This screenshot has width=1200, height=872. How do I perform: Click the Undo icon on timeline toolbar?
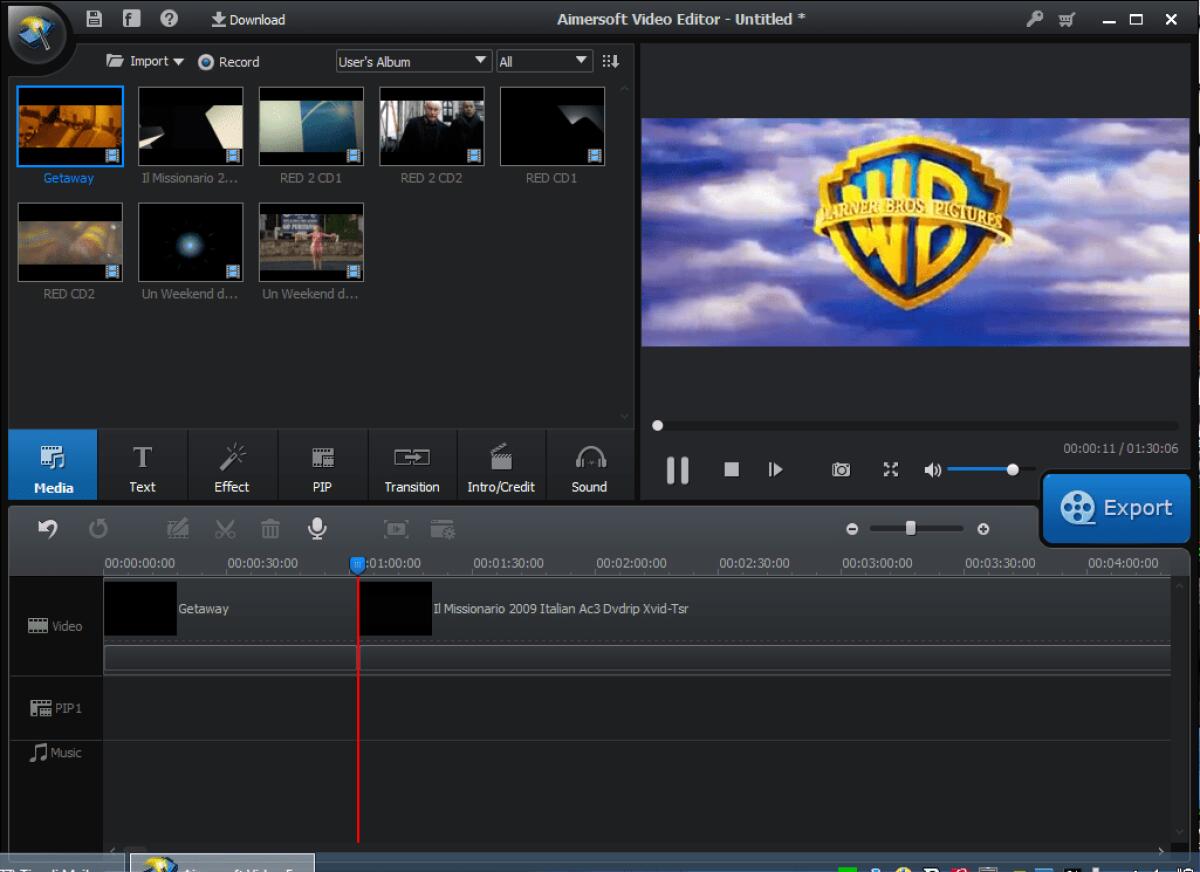pos(46,528)
